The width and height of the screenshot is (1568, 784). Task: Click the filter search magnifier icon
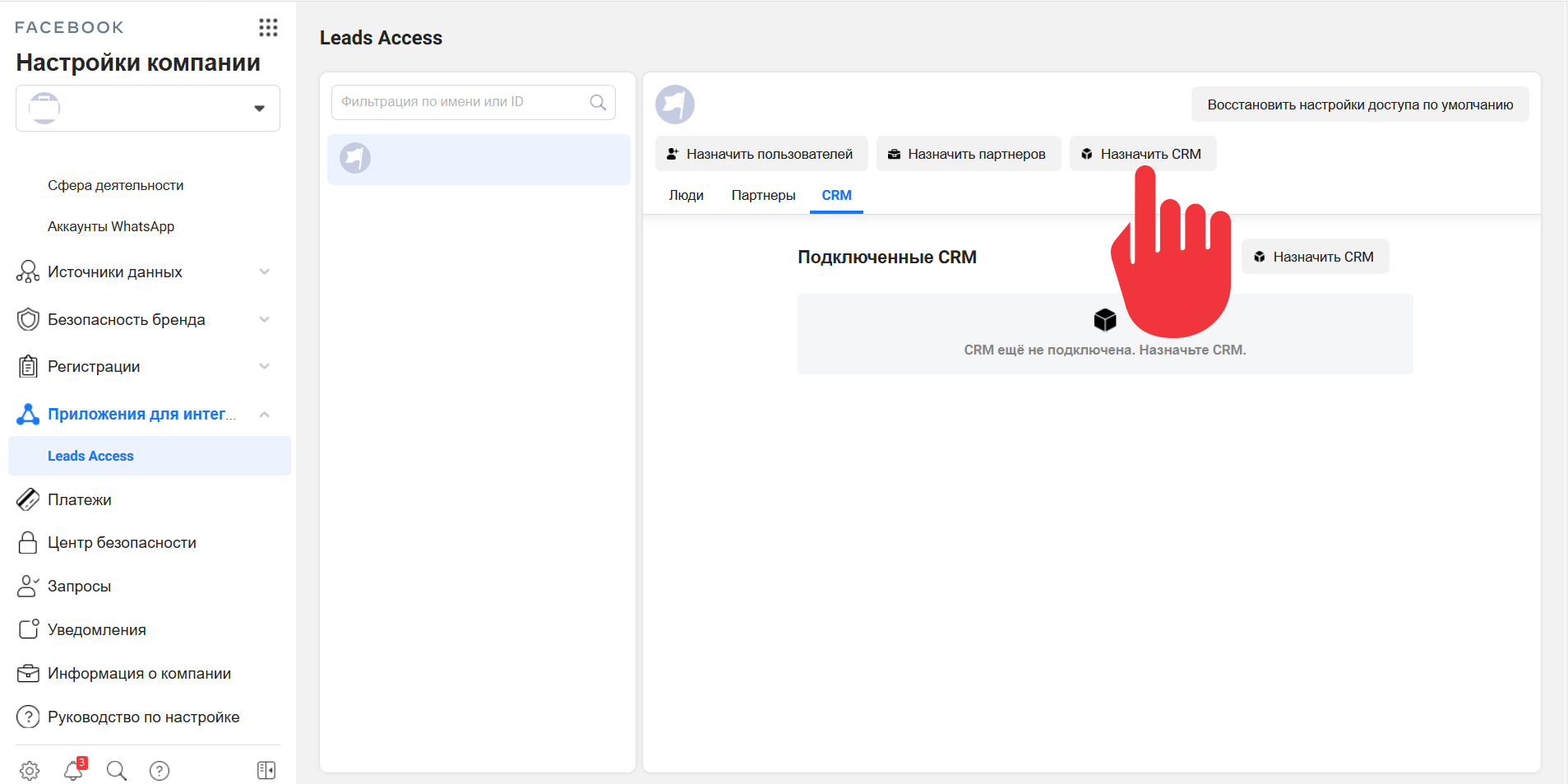(x=598, y=102)
